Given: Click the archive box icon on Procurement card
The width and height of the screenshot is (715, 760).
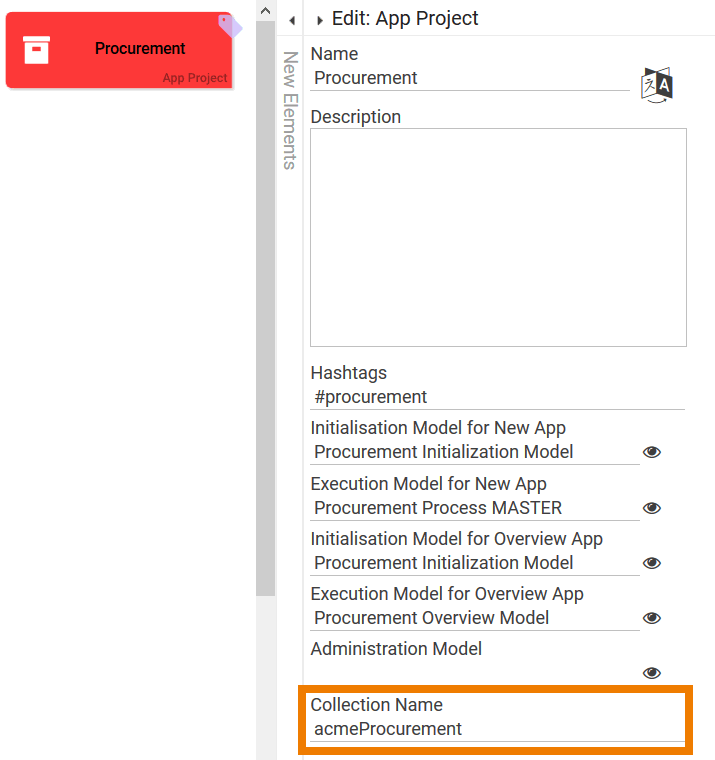Looking at the screenshot, I should click(x=37, y=50).
